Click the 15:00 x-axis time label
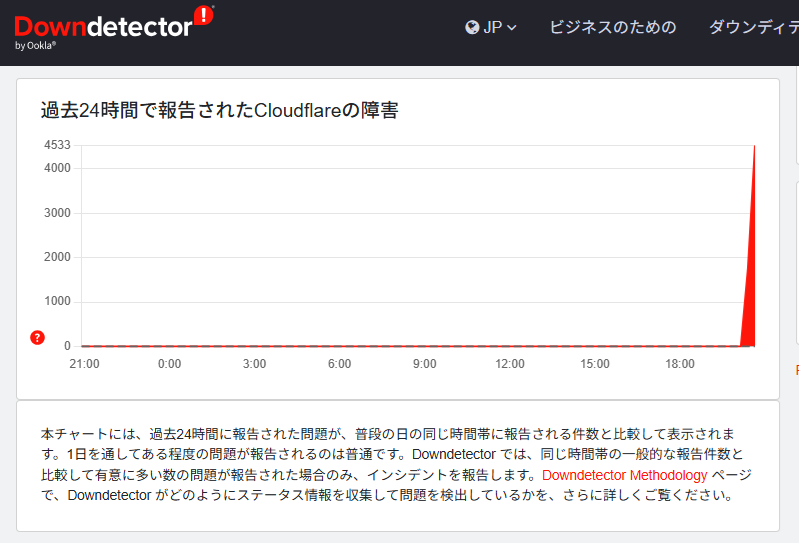The image size is (799, 543). [595, 364]
